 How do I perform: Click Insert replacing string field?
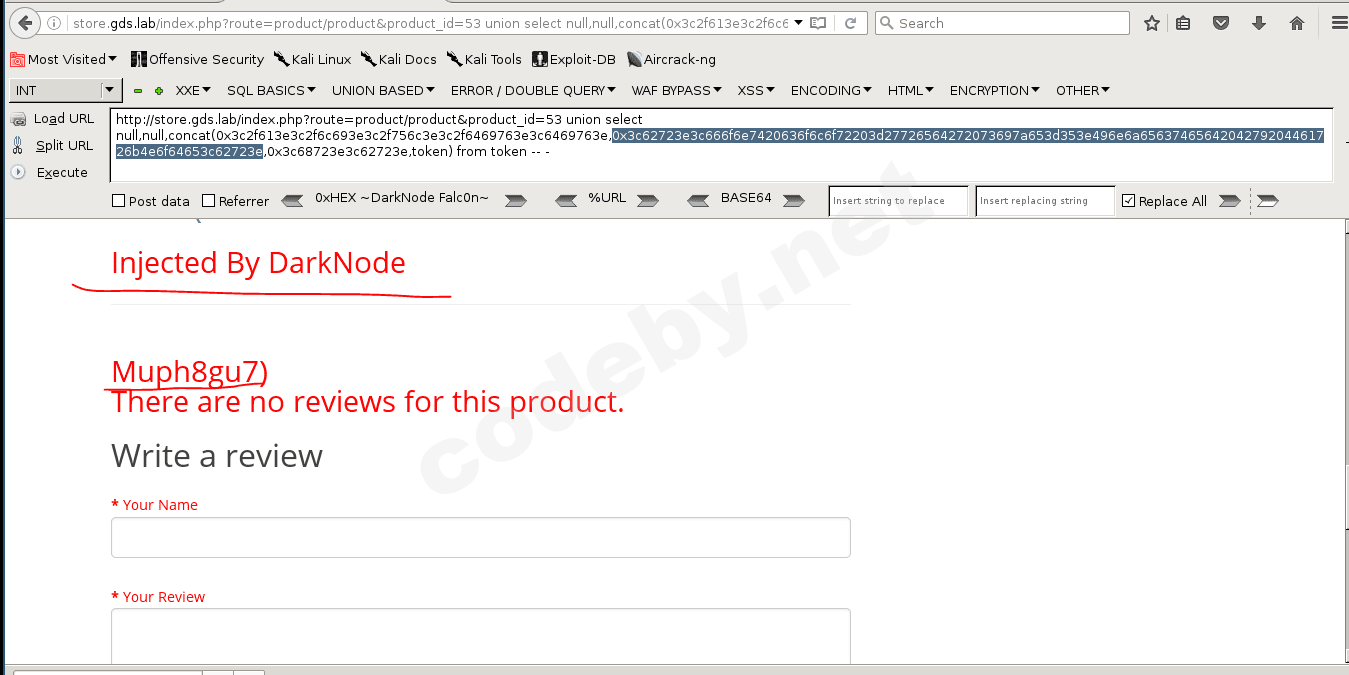tap(1045, 201)
